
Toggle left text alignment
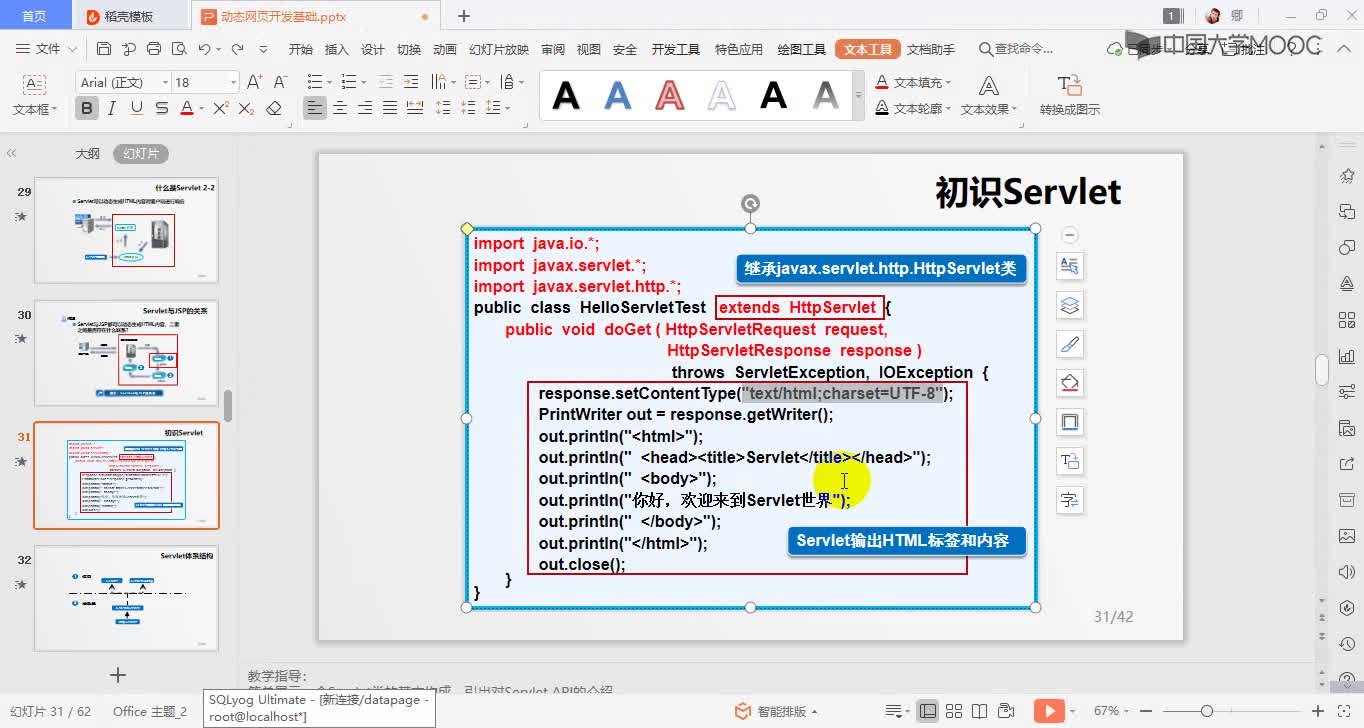(x=315, y=108)
